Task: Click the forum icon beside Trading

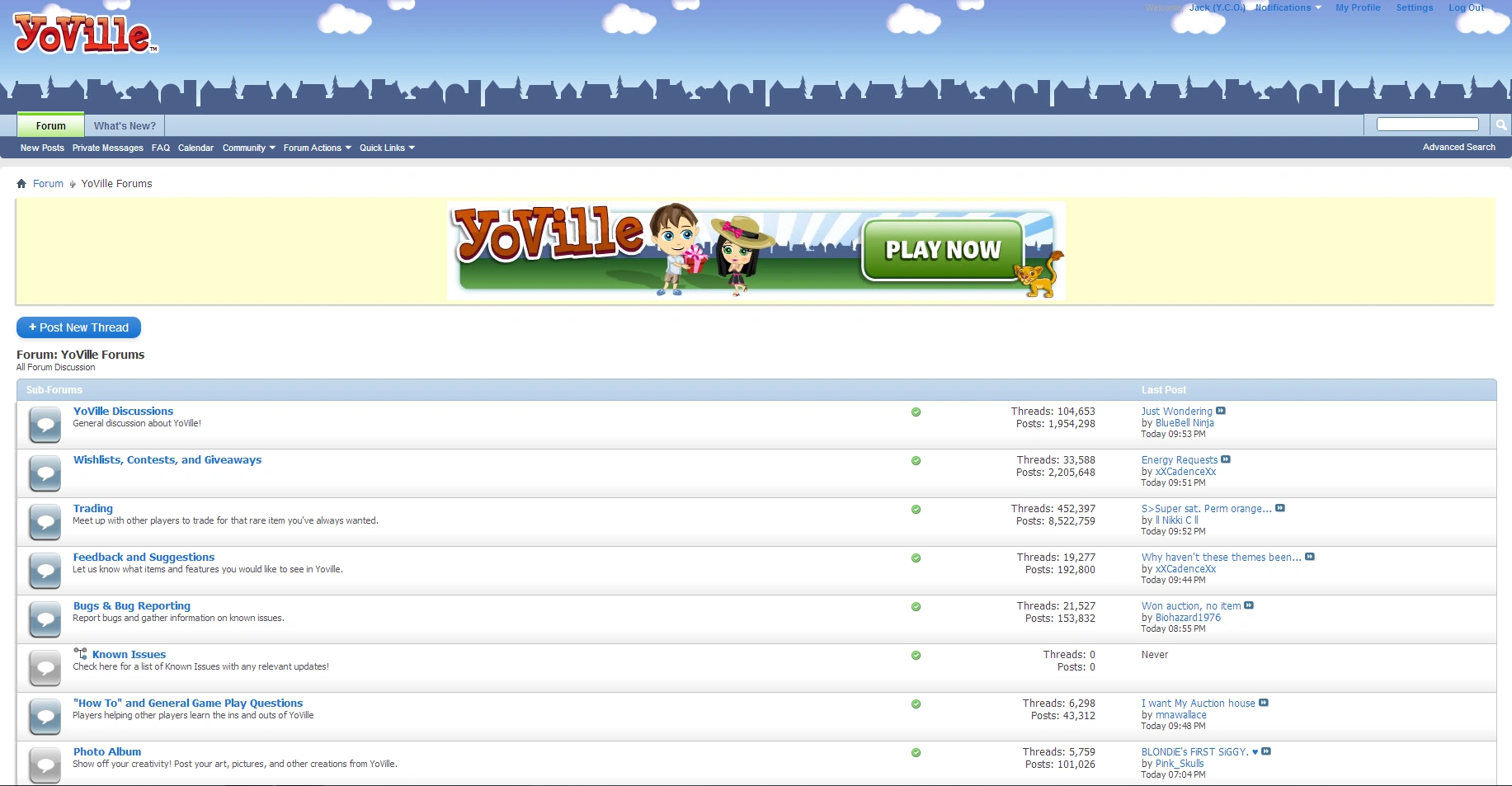Action: (45, 522)
